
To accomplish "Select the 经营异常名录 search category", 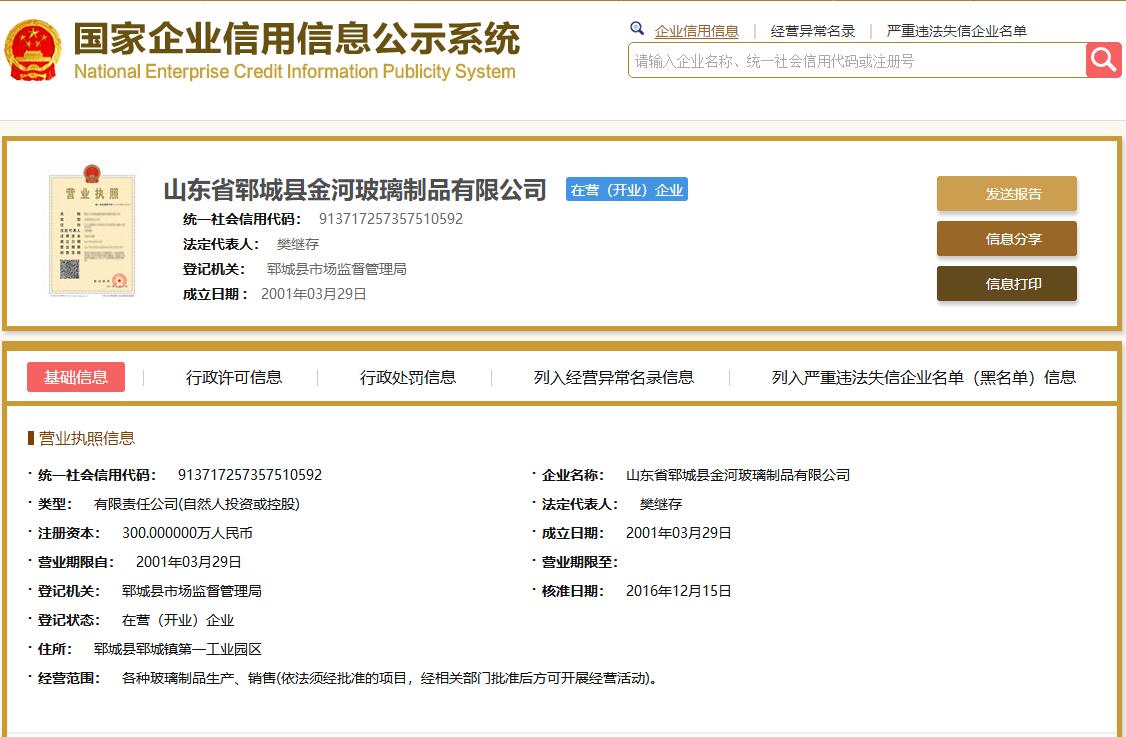I will [812, 31].
